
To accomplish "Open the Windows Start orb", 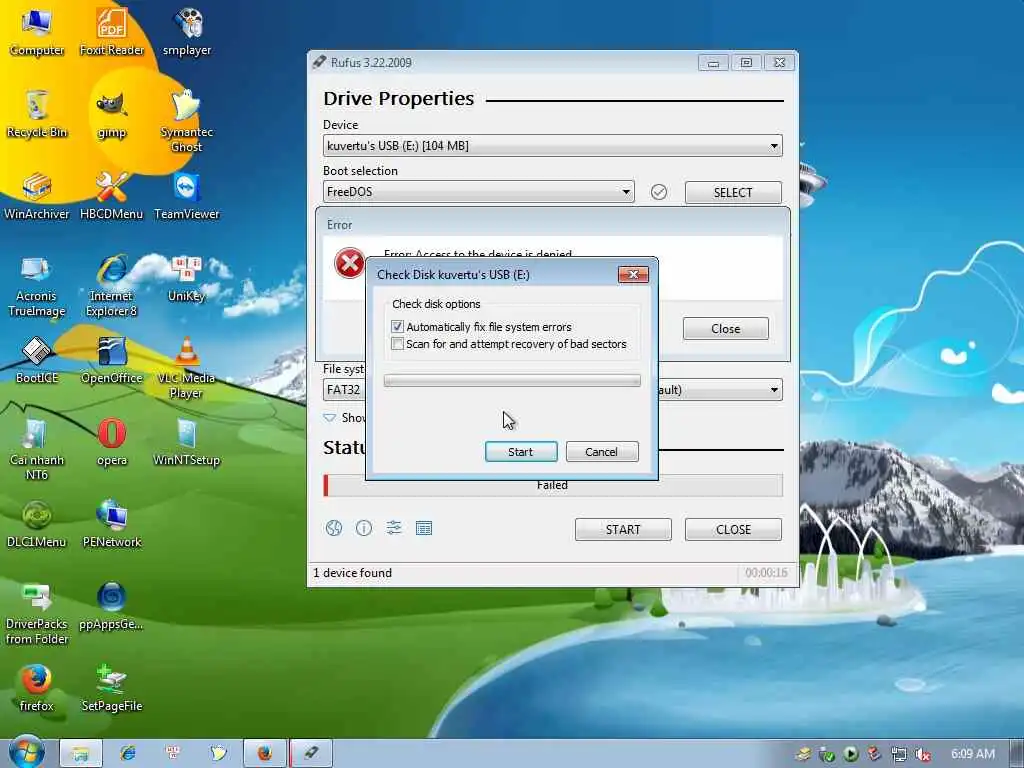I will [26, 752].
